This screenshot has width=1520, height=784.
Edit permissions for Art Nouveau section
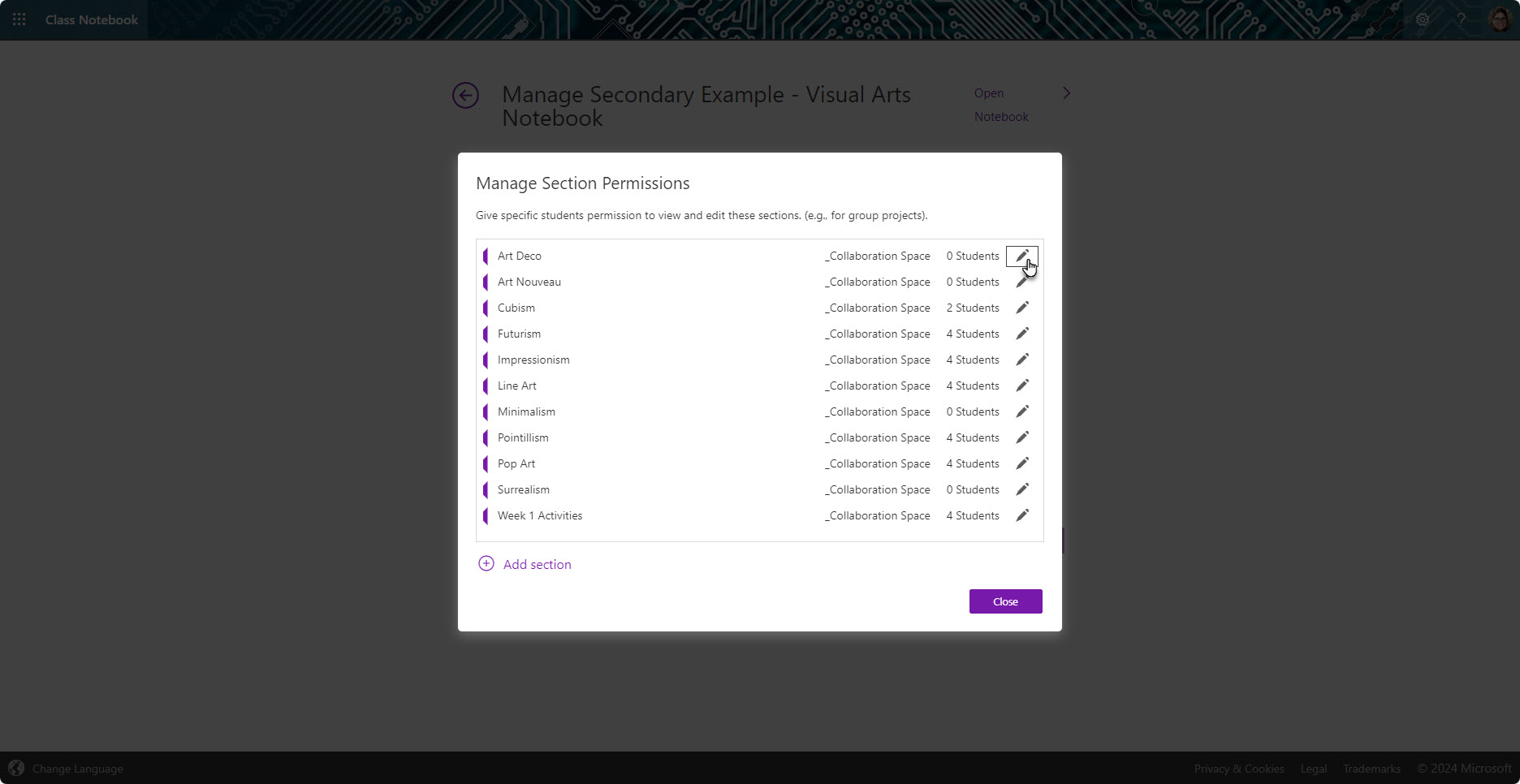(x=1022, y=282)
